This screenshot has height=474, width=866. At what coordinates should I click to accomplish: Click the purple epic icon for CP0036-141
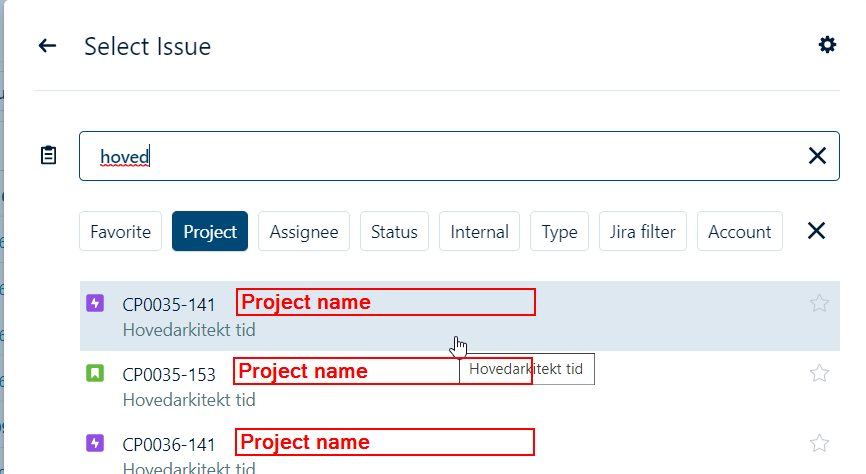(x=95, y=443)
